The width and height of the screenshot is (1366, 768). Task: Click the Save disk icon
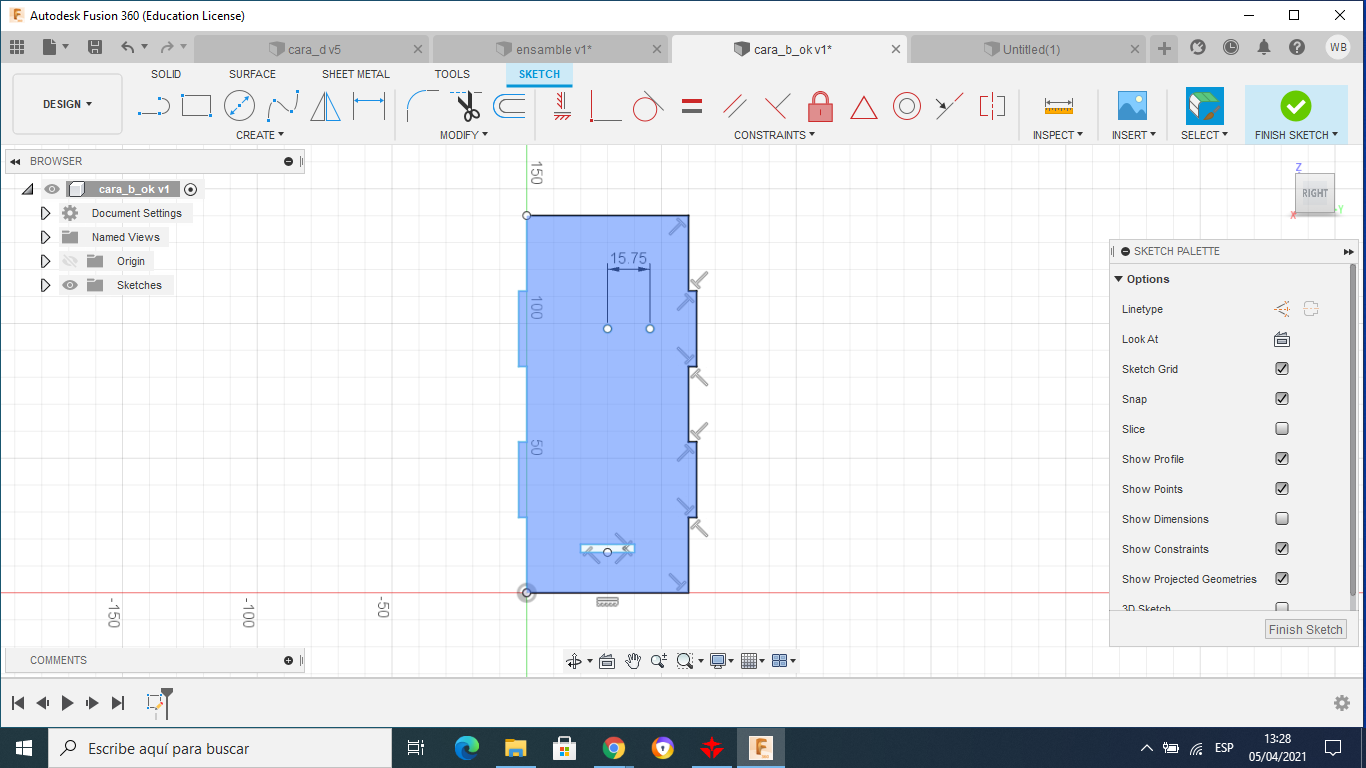[x=95, y=47]
